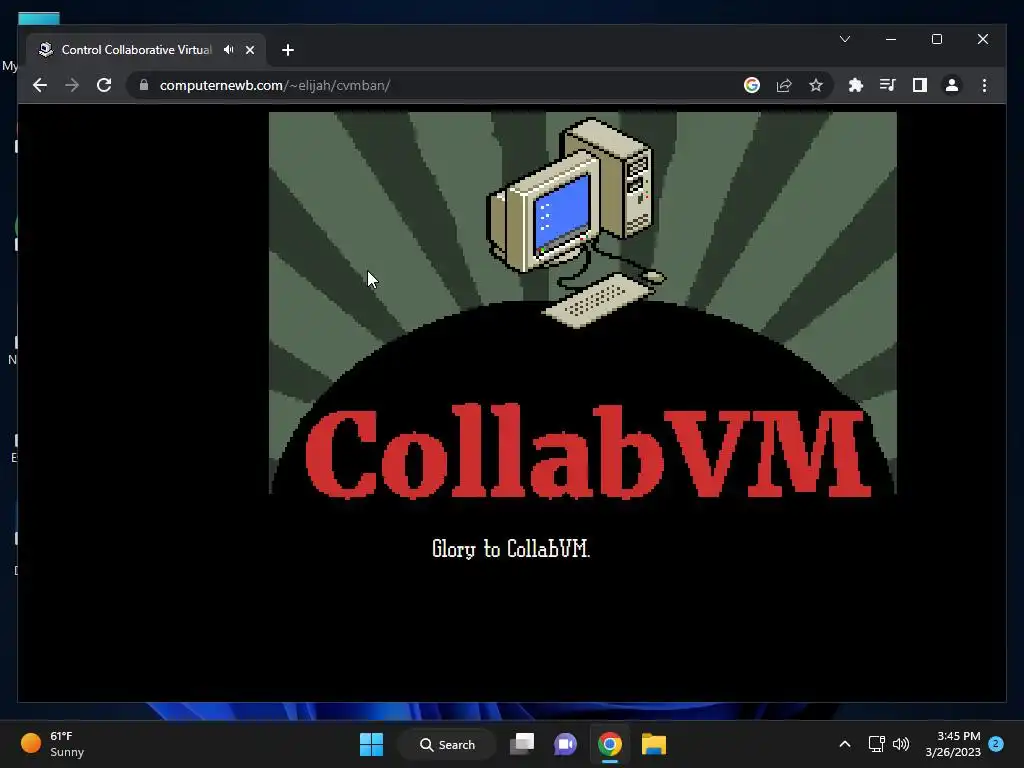Open the Chat app in taskbar
1024x768 pixels.
[566, 744]
